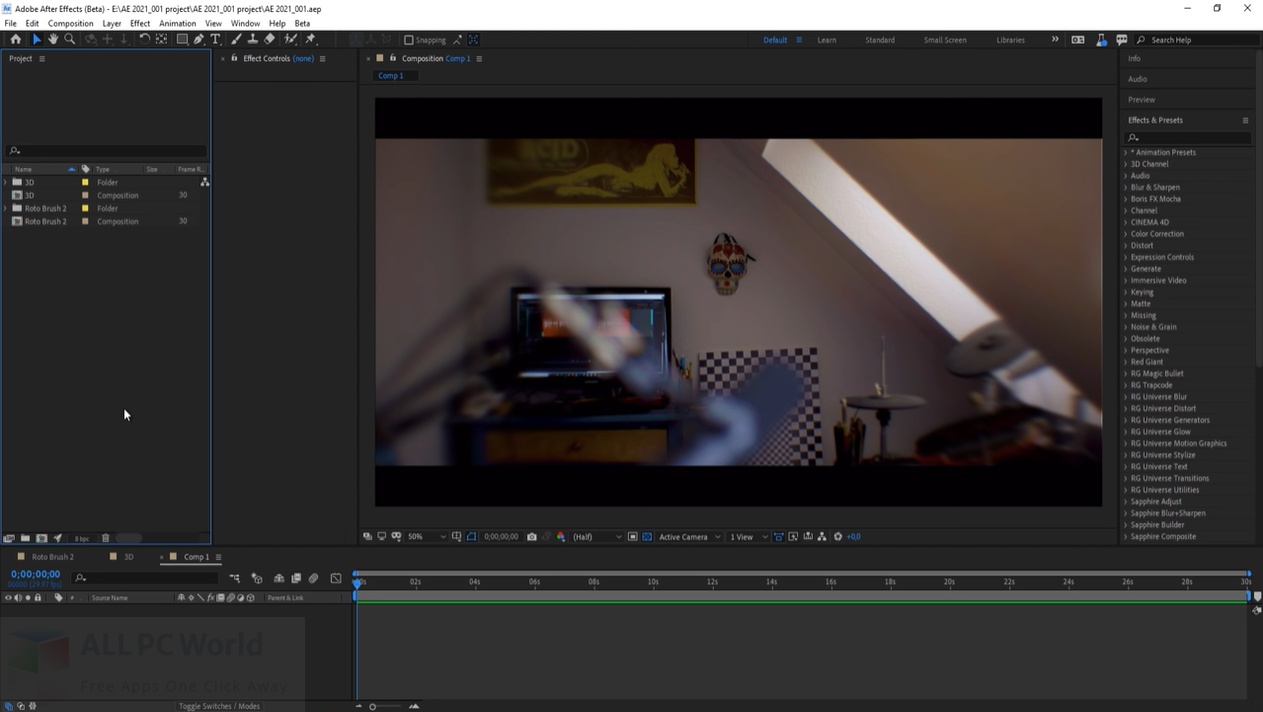The image size is (1263, 712).
Task: Click the Frame Blending enable icon in timeline
Action: pyautogui.click(x=296, y=578)
